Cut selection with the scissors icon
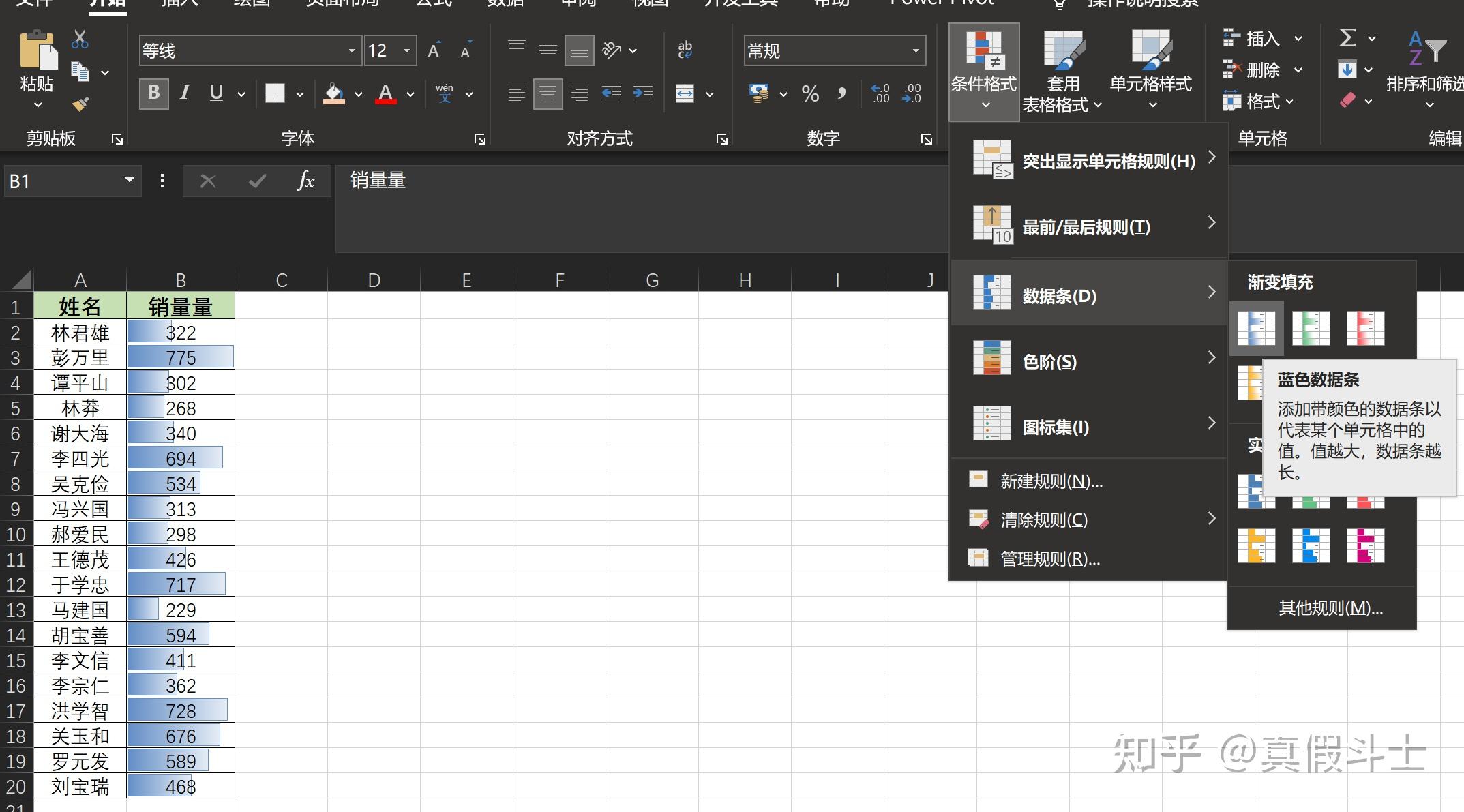1464x812 pixels. (80, 39)
